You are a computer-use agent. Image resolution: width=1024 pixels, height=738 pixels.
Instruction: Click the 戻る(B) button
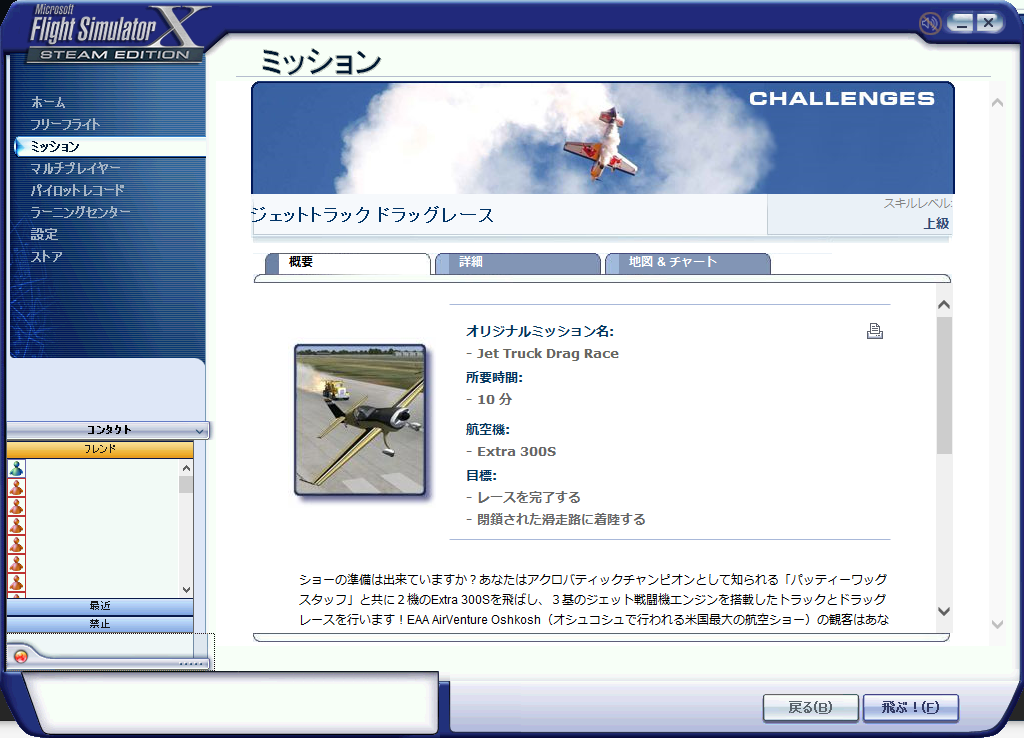click(x=810, y=708)
